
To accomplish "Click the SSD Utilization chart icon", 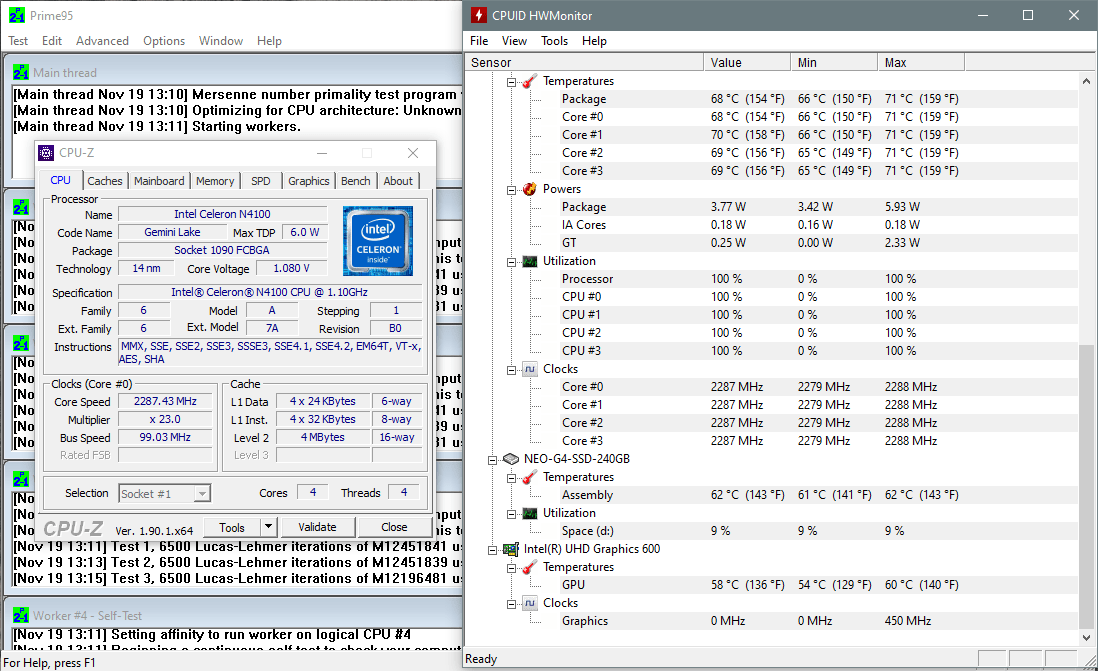I will (x=530, y=513).
